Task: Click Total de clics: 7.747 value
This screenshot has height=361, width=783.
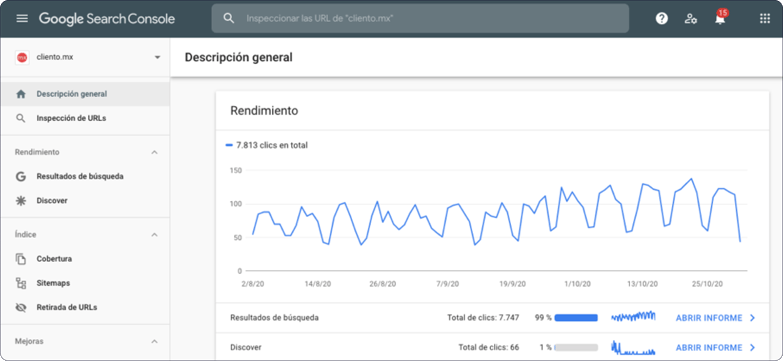Action: 483,318
